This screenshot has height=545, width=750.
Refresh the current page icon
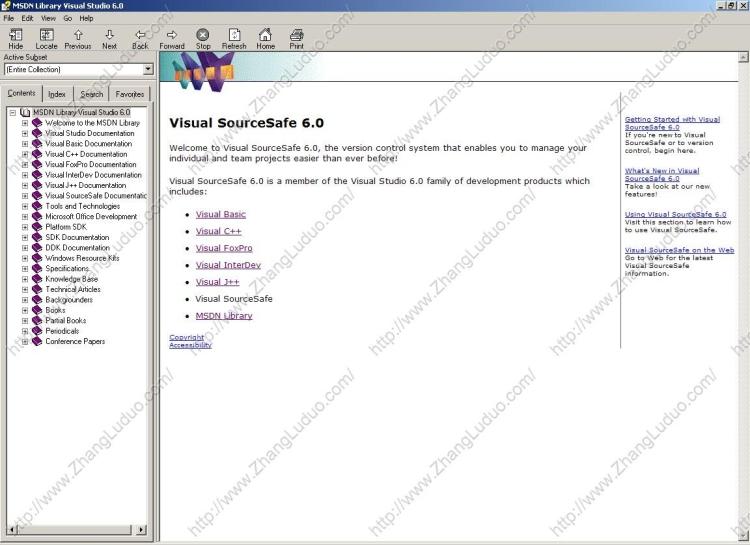click(234, 35)
